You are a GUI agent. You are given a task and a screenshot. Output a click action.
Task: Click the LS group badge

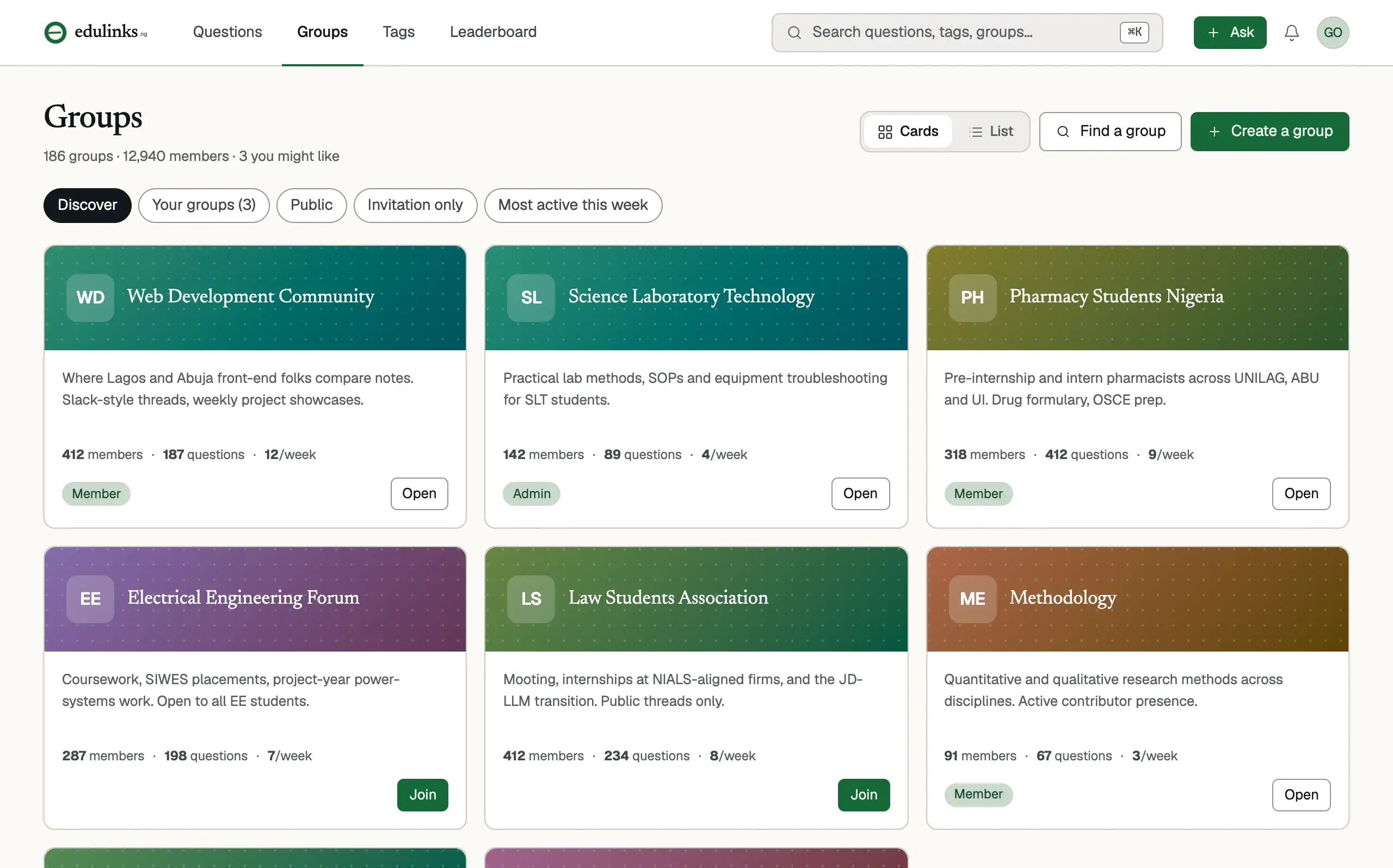pos(531,599)
